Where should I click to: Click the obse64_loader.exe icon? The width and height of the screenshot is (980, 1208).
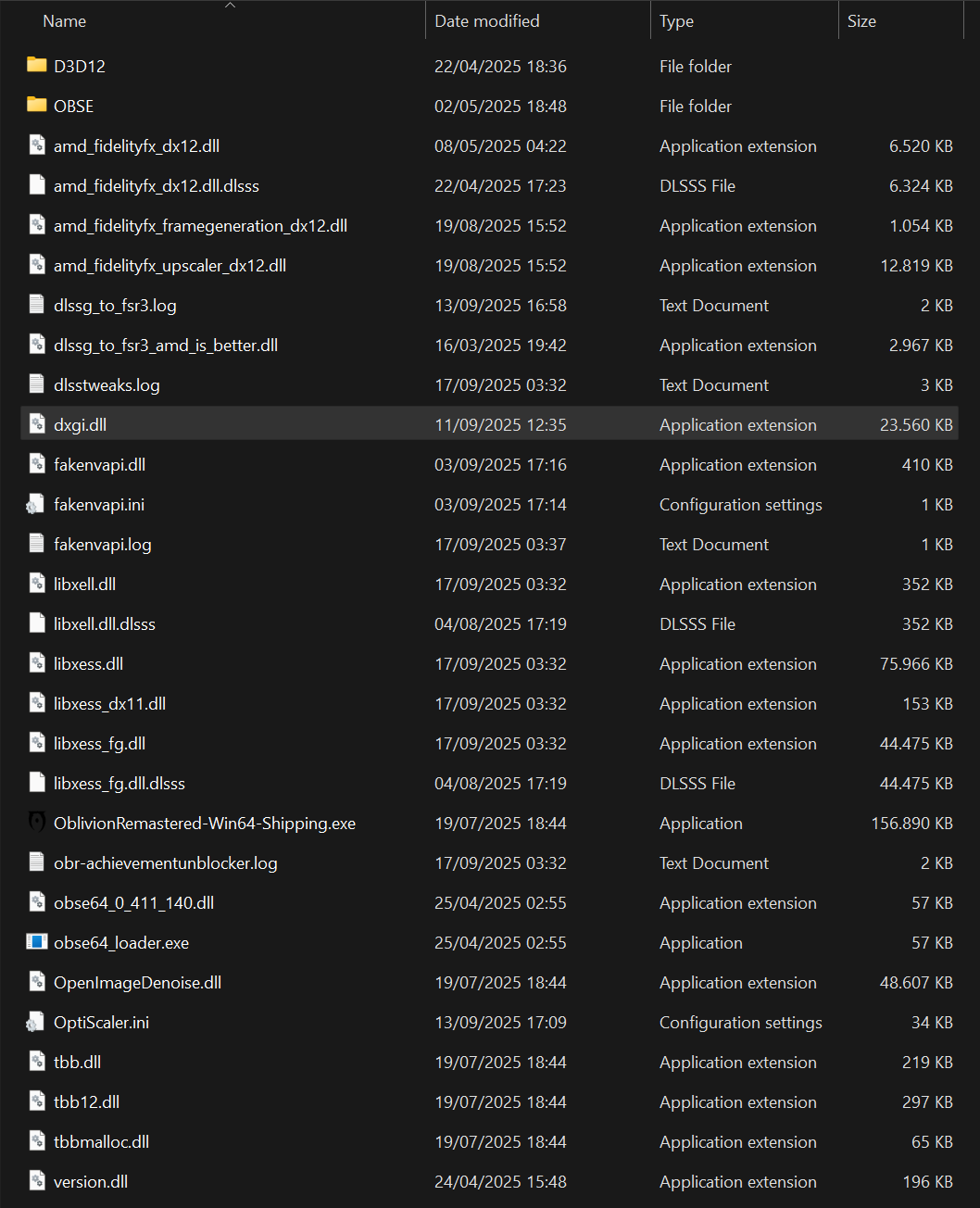(37, 942)
